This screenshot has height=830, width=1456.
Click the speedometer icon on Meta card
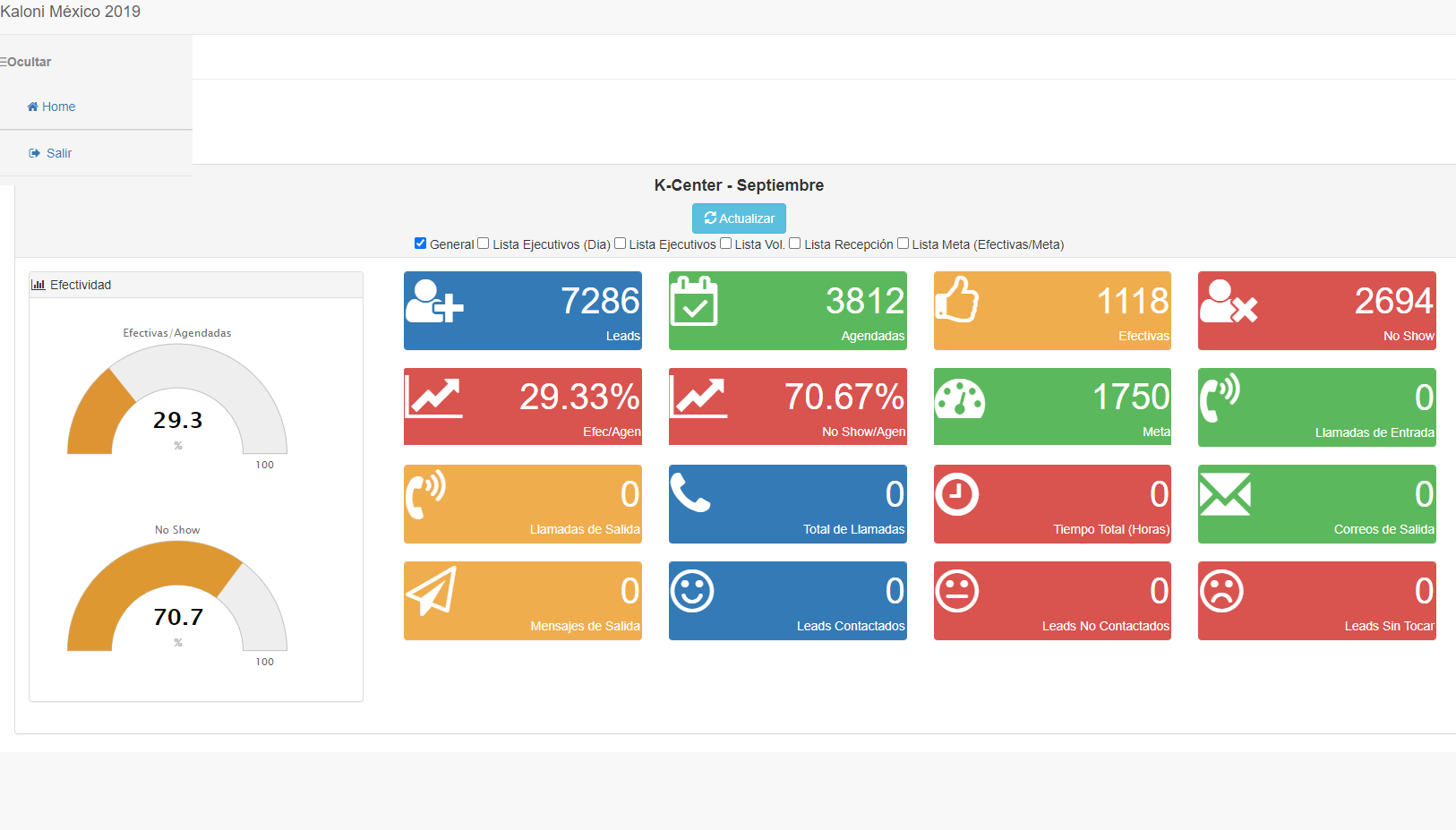(x=960, y=399)
